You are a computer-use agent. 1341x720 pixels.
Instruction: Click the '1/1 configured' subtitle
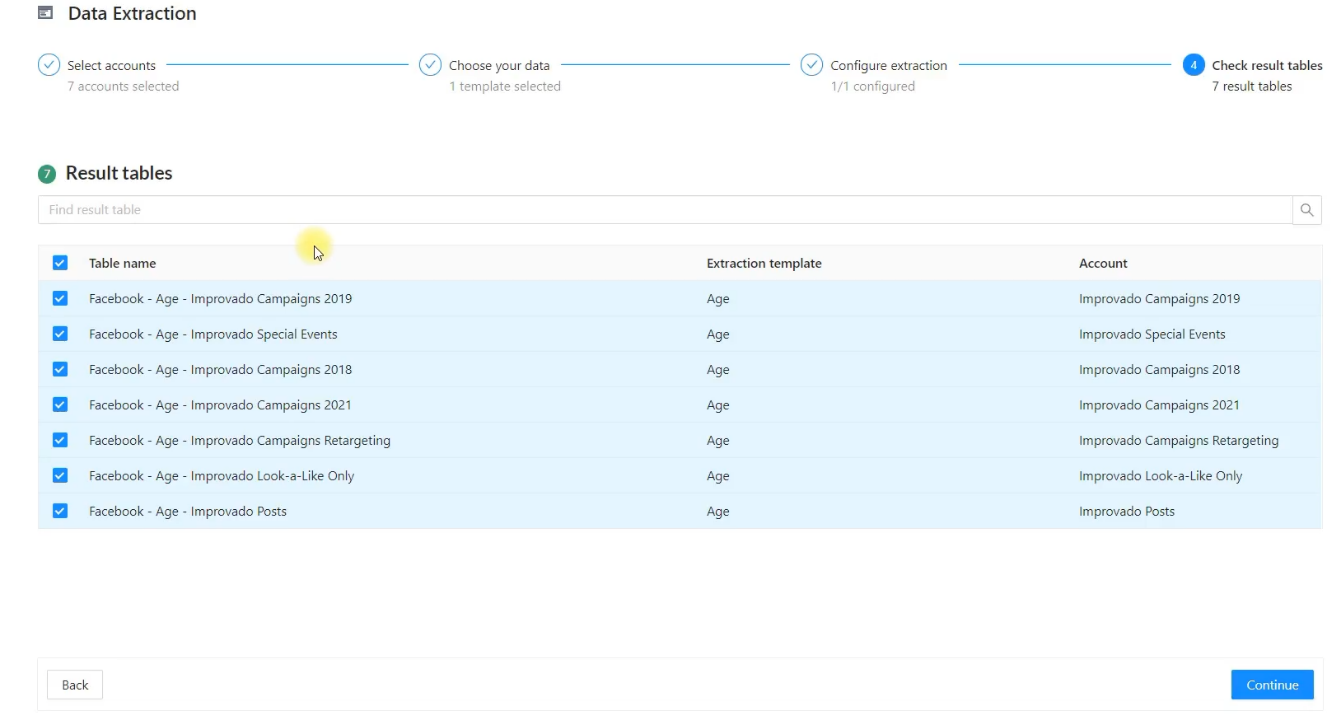(x=872, y=86)
